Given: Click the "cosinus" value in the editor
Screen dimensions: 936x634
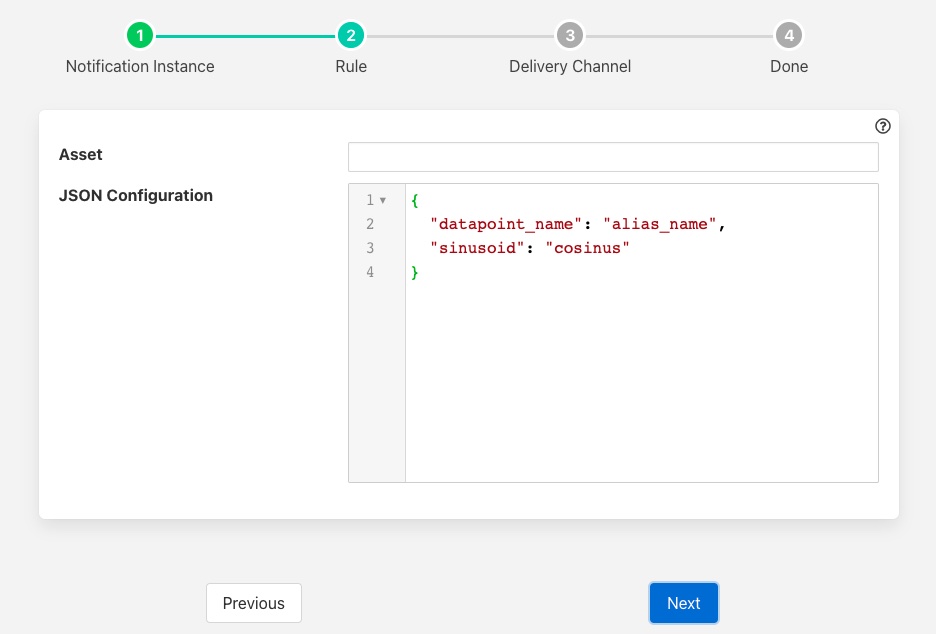Looking at the screenshot, I should pyautogui.click(x=587, y=248).
